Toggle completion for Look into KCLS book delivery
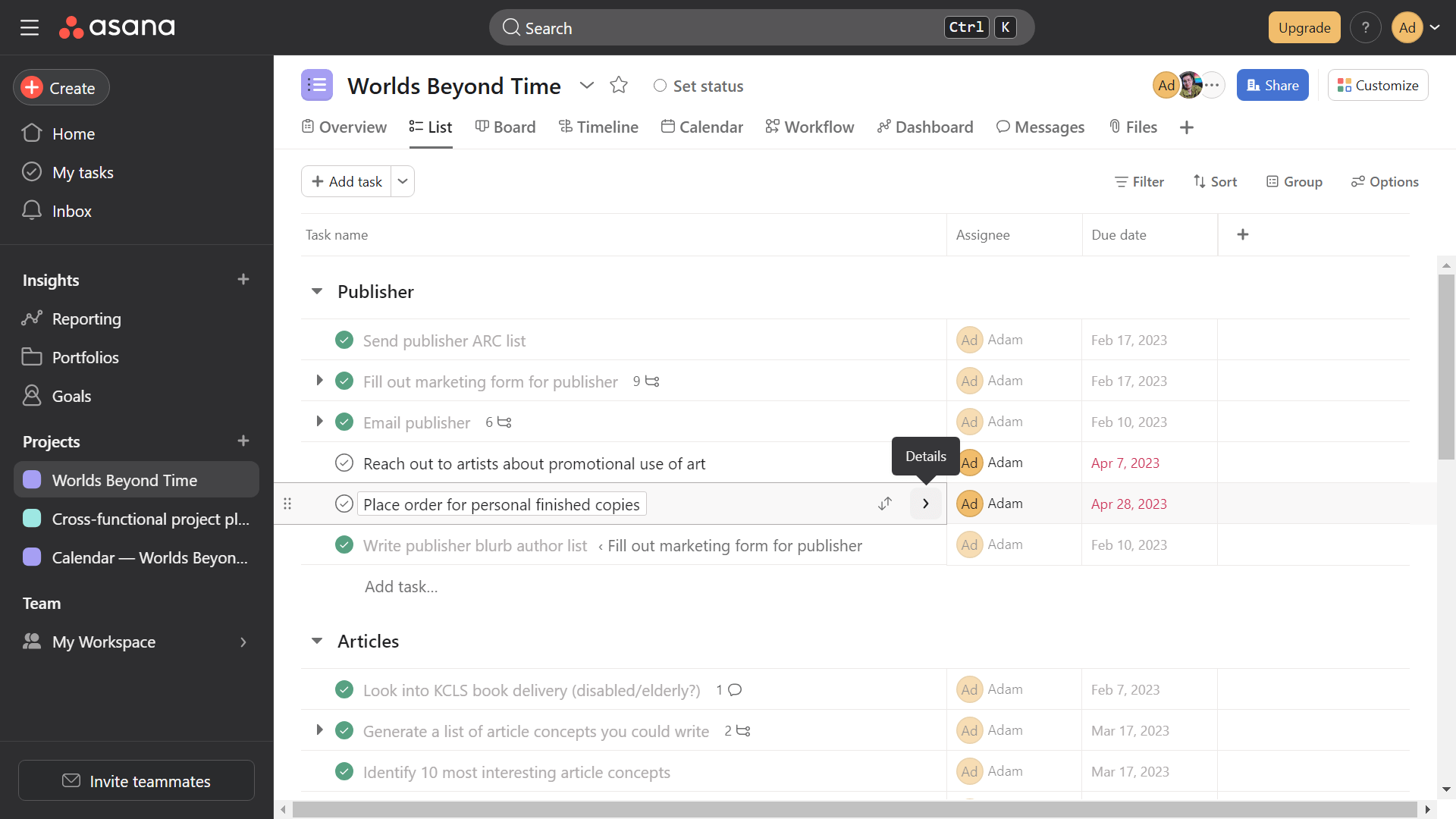 coord(346,690)
